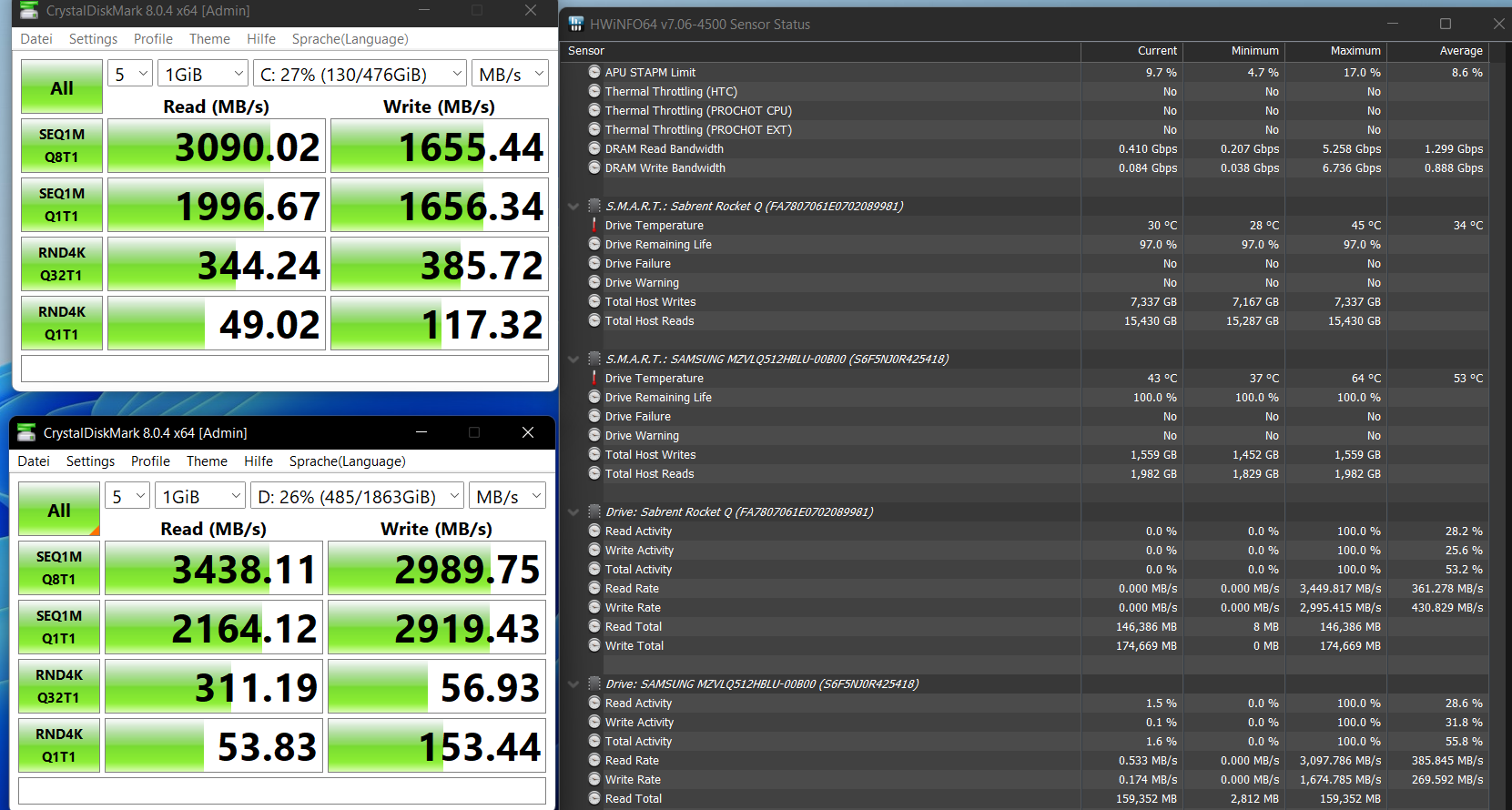Click the Sabrent Drive Remaining Life icon
The width and height of the screenshot is (1512, 810).
click(594, 244)
